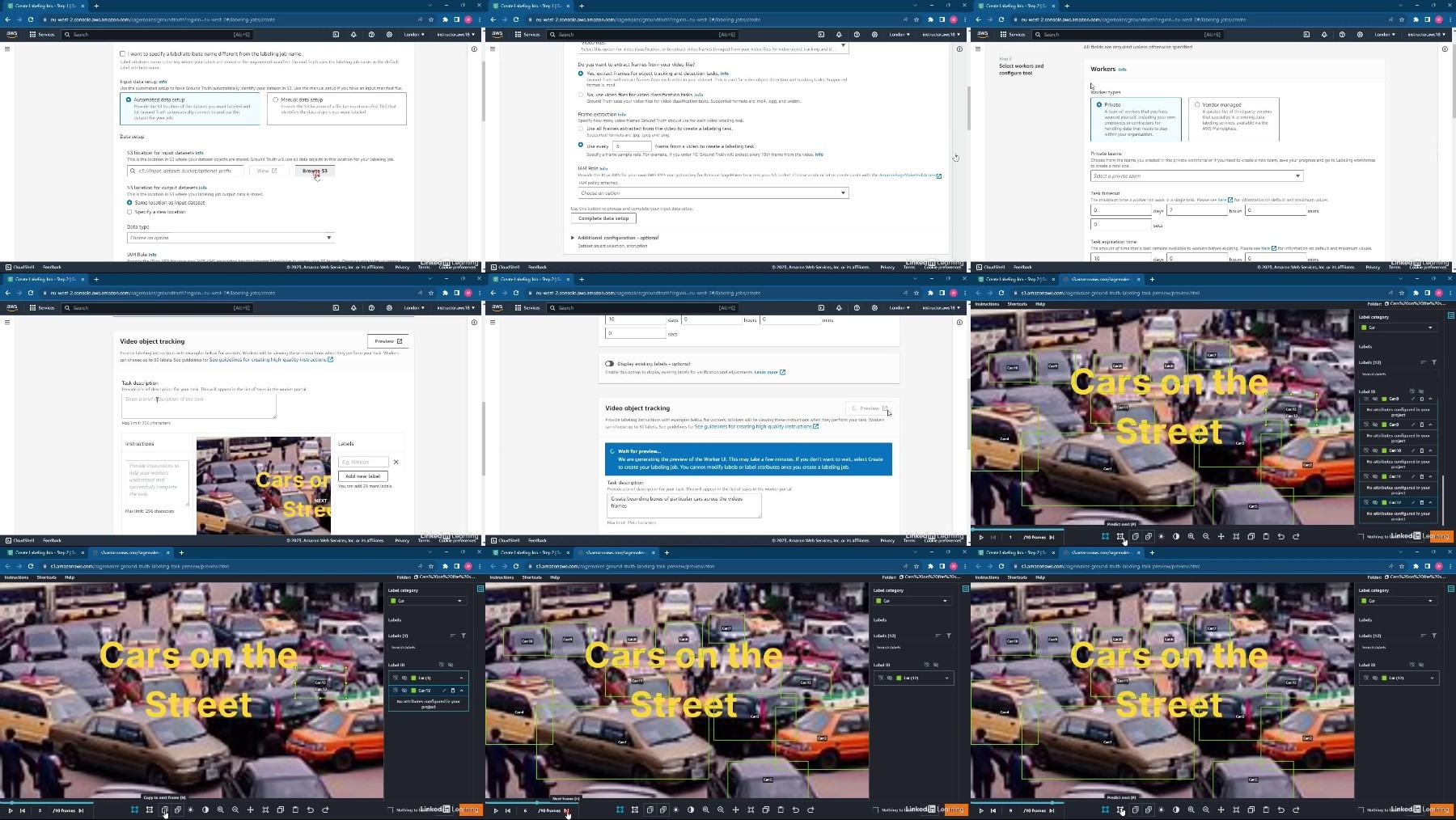Open Label category Car dropdown in frame 1 window
Screen dimensions: 1456x820
click(1398, 328)
